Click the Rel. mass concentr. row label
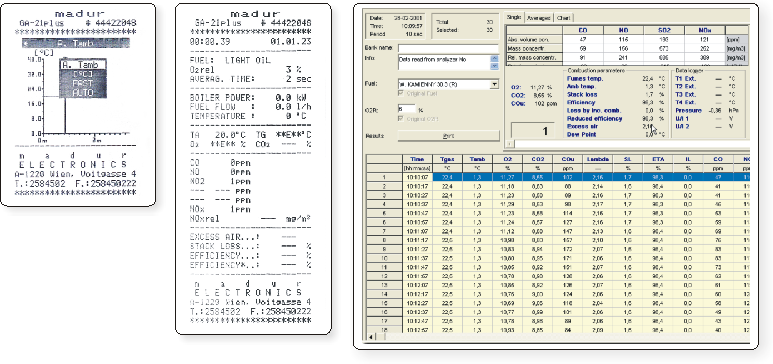This screenshot has width=773, height=364. [535, 57]
